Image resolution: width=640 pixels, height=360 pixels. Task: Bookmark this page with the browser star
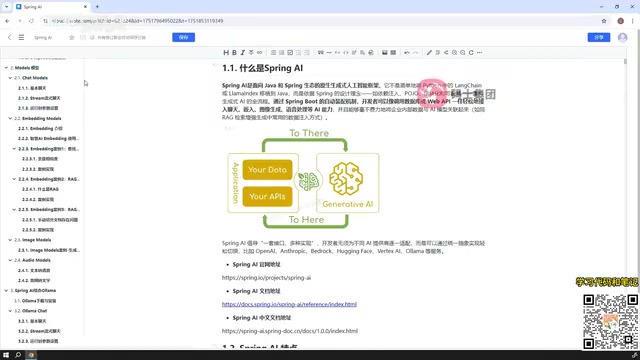604,21
